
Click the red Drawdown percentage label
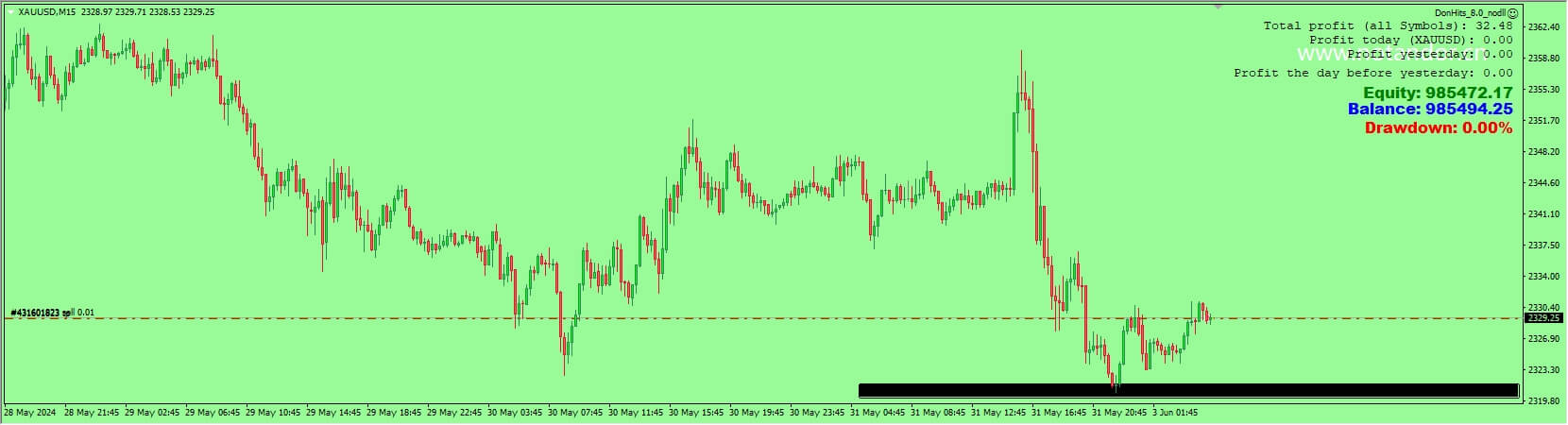pos(1439,127)
